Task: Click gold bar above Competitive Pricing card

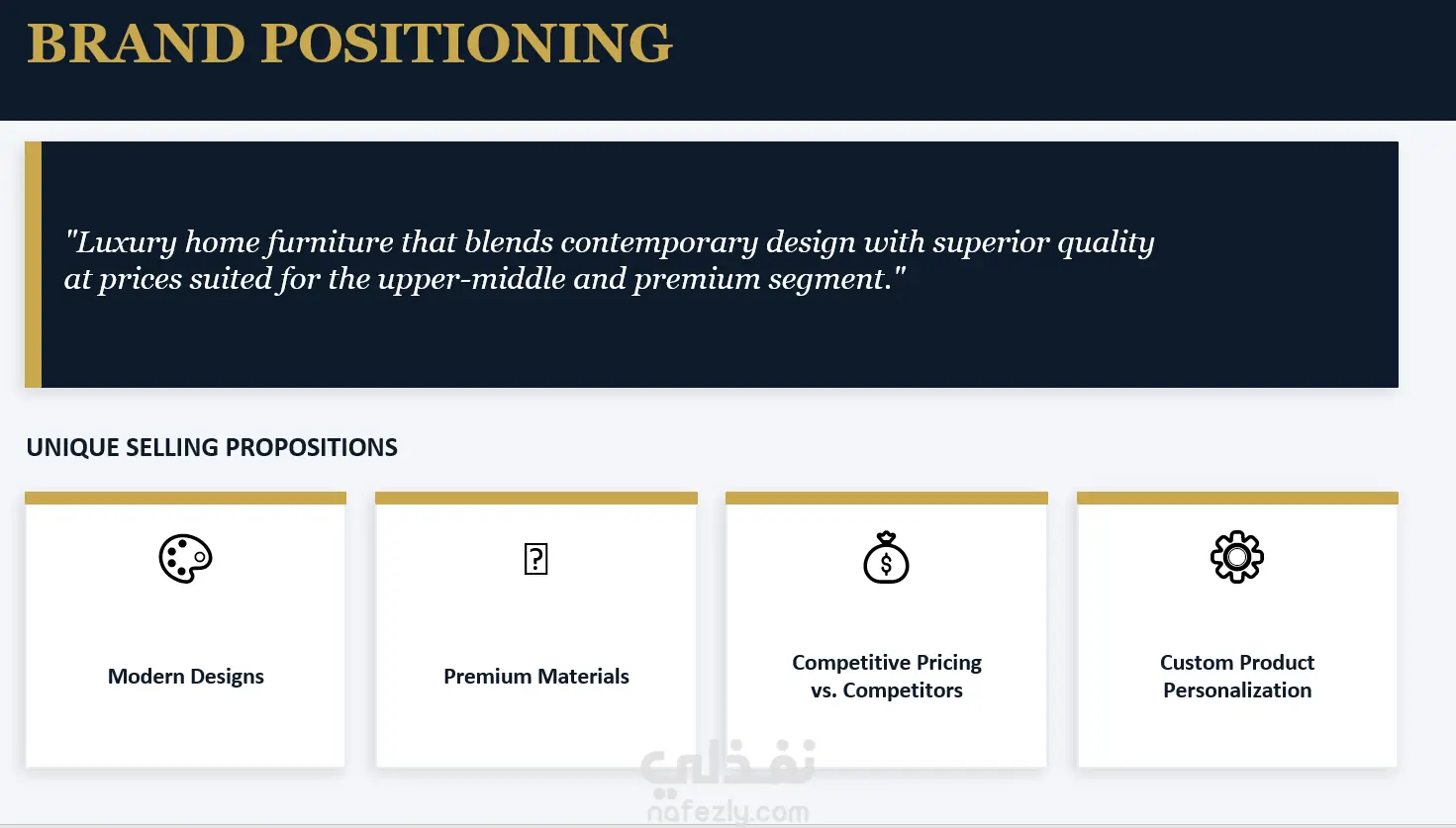Action: (x=887, y=498)
